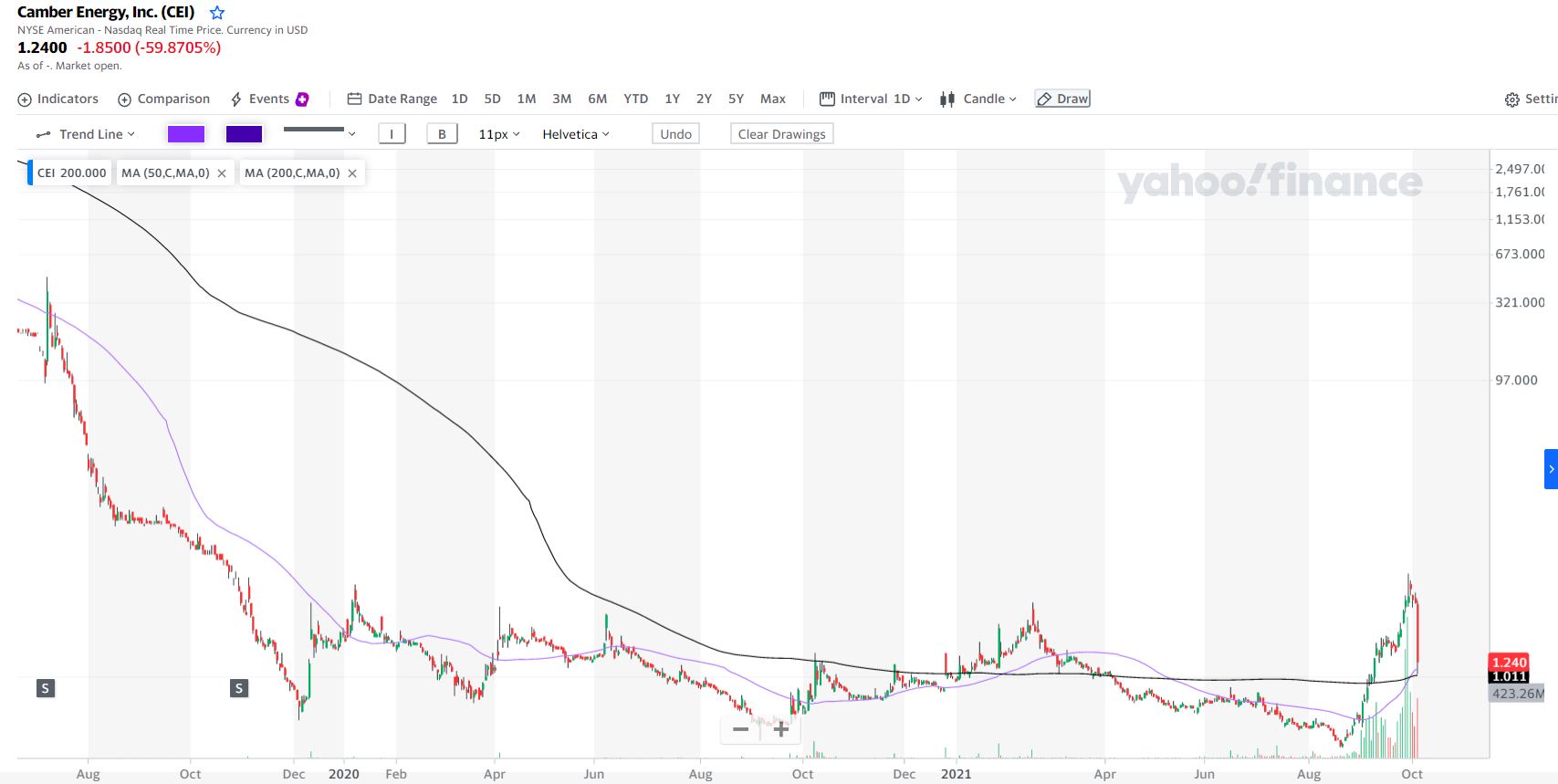Click the Comparison plus icon
Screen dimensions: 1558x784
tap(125, 99)
